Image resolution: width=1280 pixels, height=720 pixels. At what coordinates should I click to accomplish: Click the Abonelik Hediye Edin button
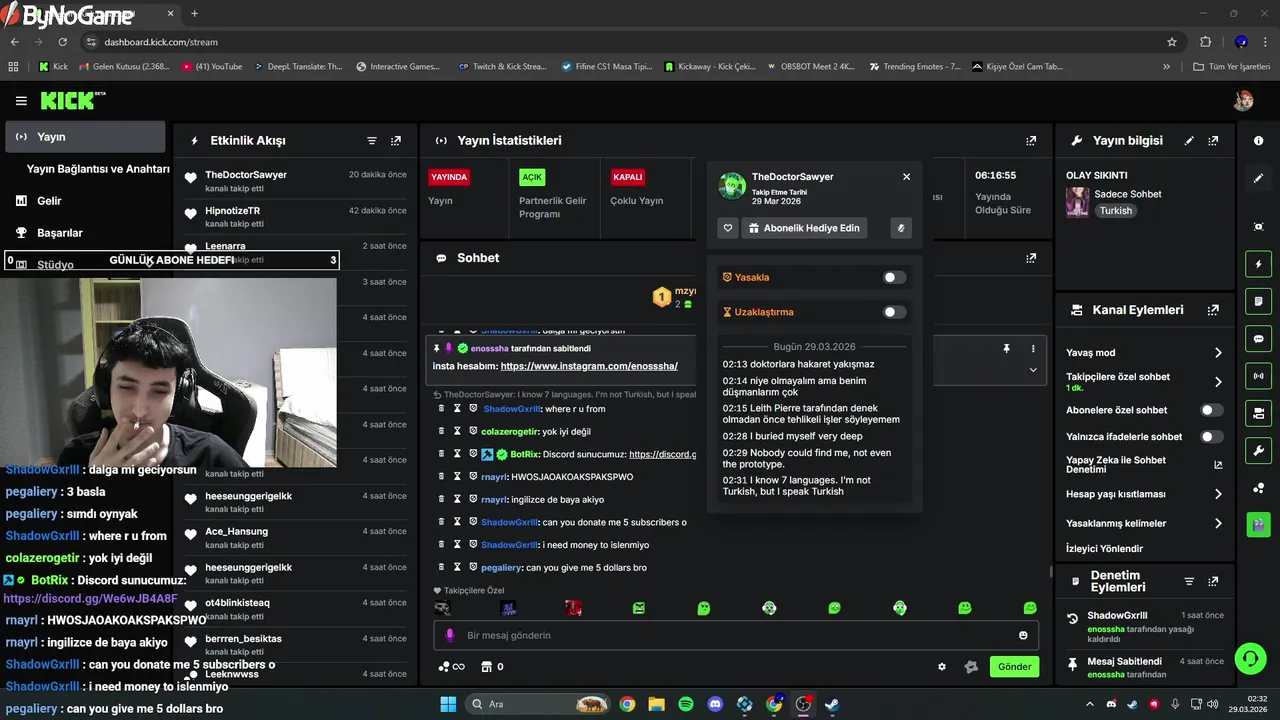[803, 228]
